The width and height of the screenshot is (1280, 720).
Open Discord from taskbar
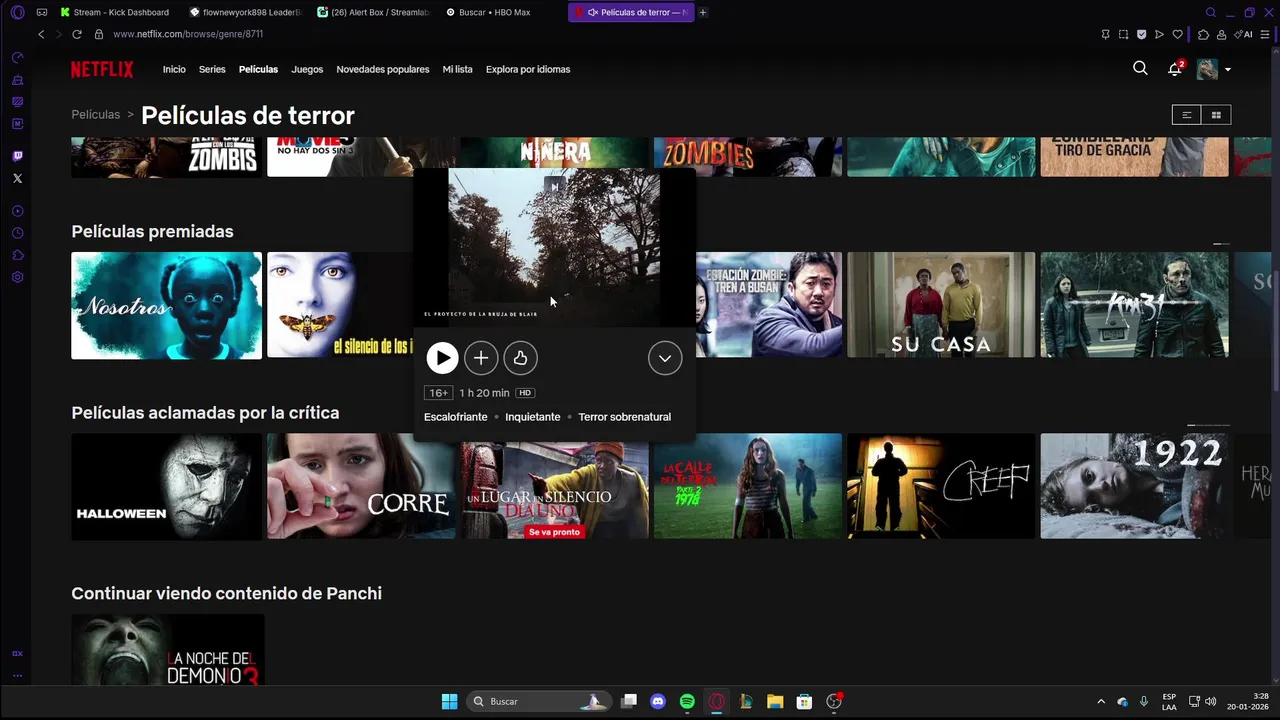click(x=658, y=701)
